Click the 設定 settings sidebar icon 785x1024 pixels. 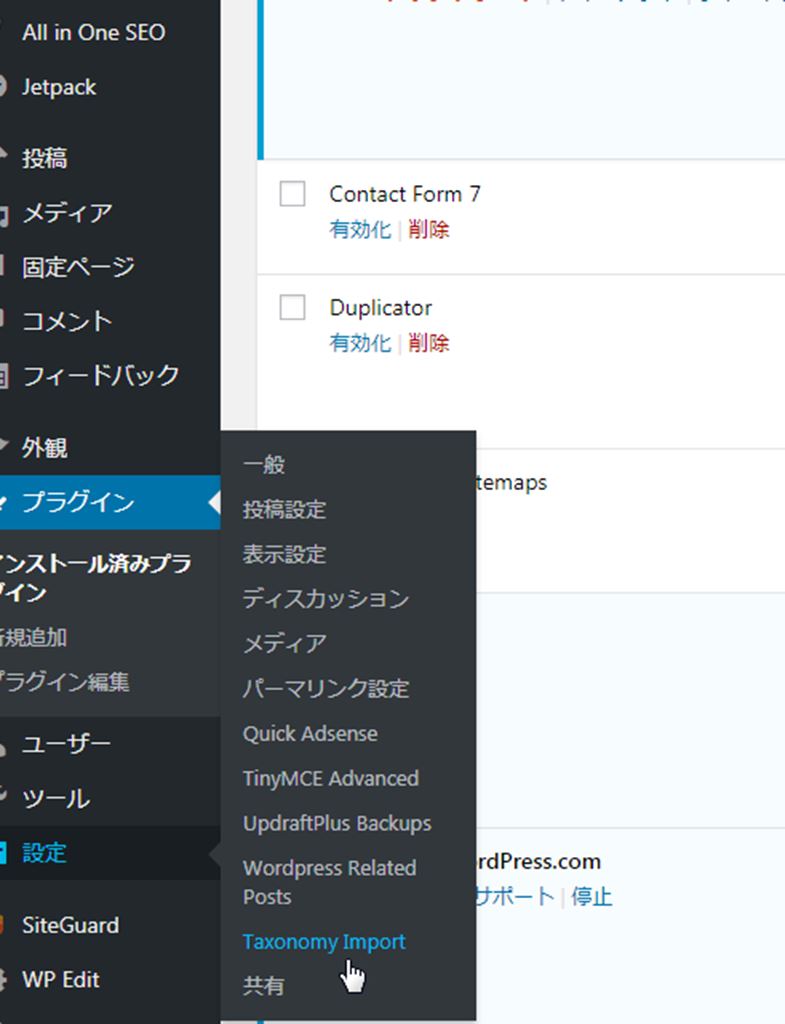[x=3, y=853]
